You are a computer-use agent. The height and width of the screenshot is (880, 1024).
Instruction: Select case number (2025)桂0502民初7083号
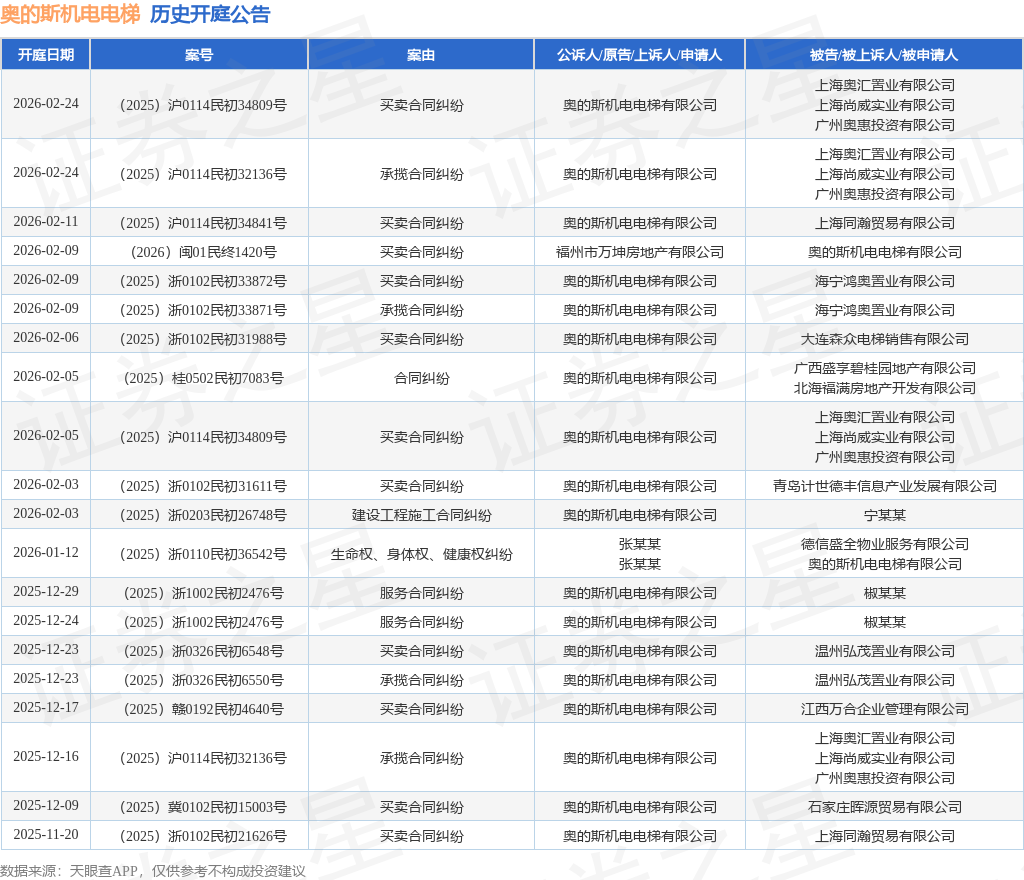coord(203,378)
